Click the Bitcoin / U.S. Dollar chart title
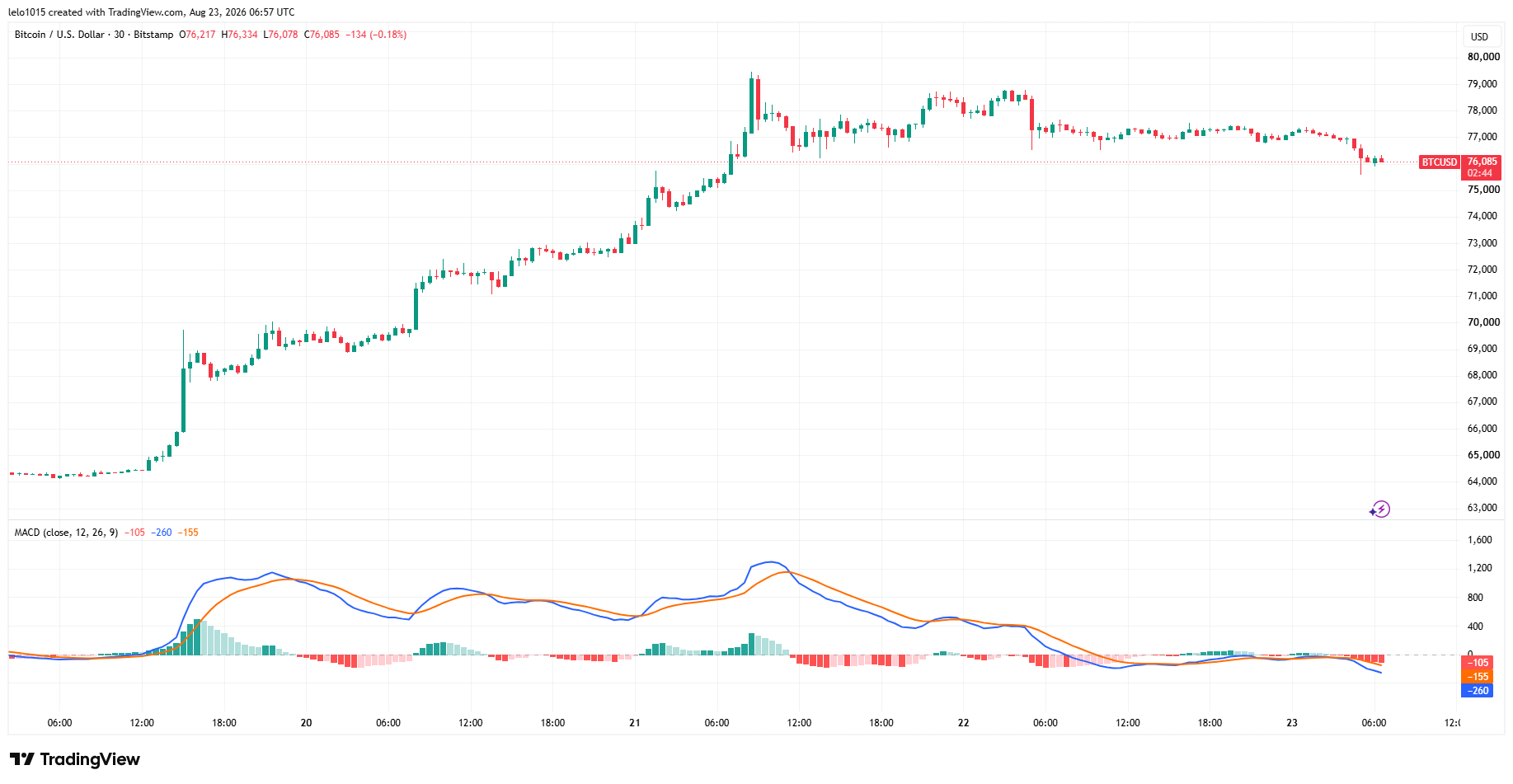The width and height of the screenshot is (1513, 784). tap(94, 35)
